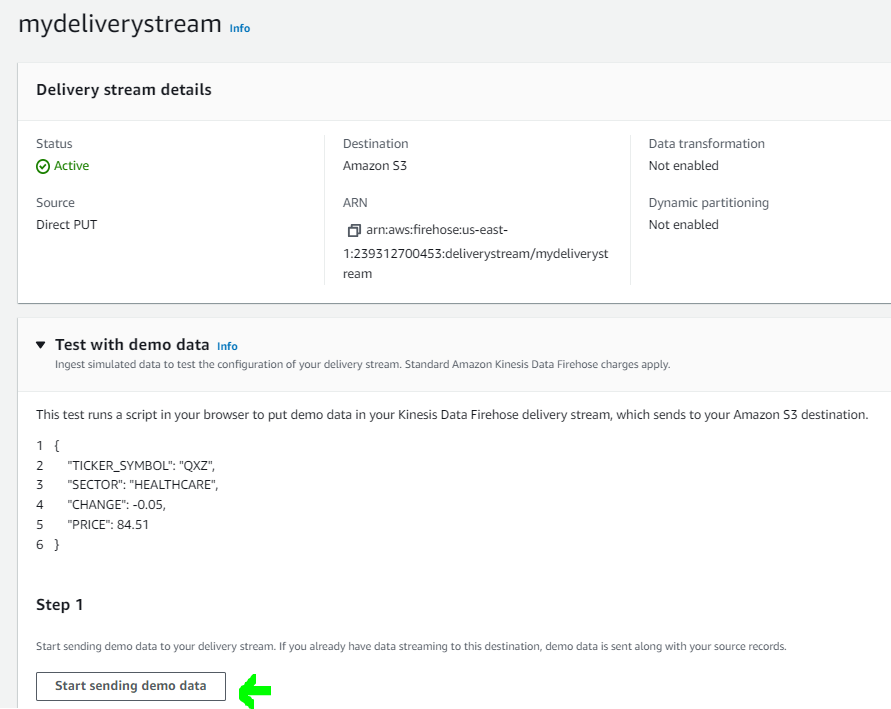Open Info link next to mydeliverystream title
Viewport: 891px width, 709px height.
pos(239,28)
